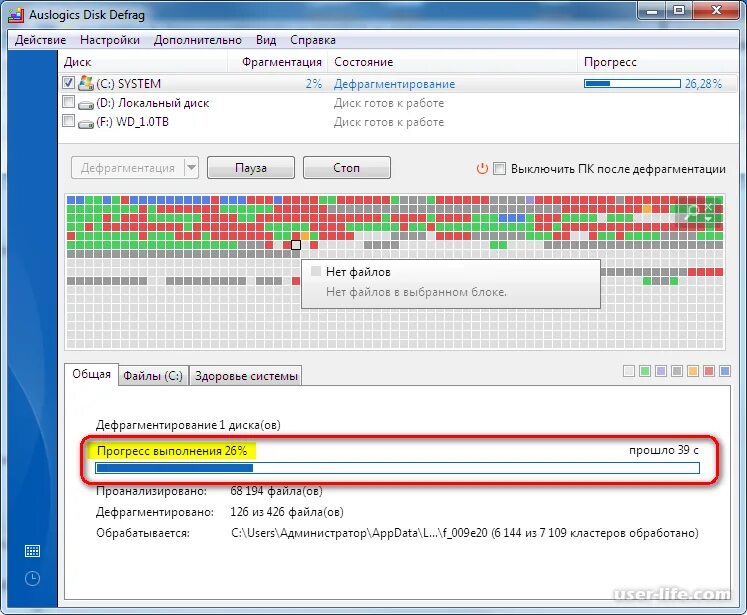This screenshot has height=615, width=747.
Task: Click the Диск column header
Action: (x=143, y=62)
